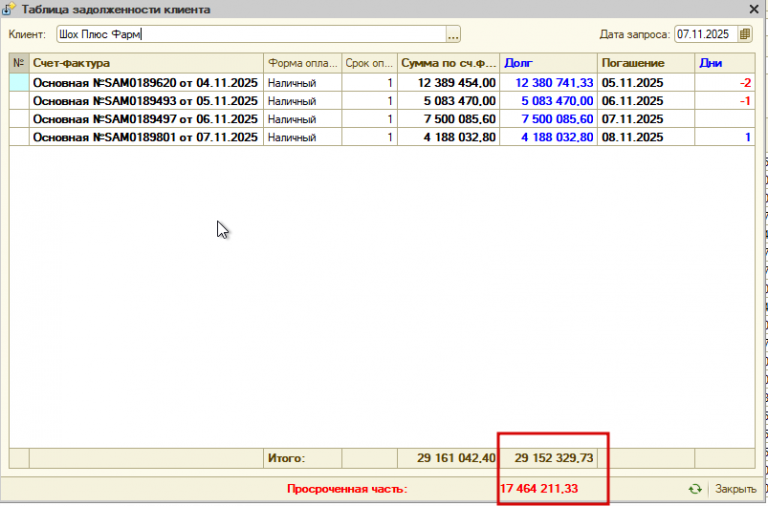768x506 pixels.
Task: Click Наличный in the SAM0189801 row
Action: (x=292, y=138)
